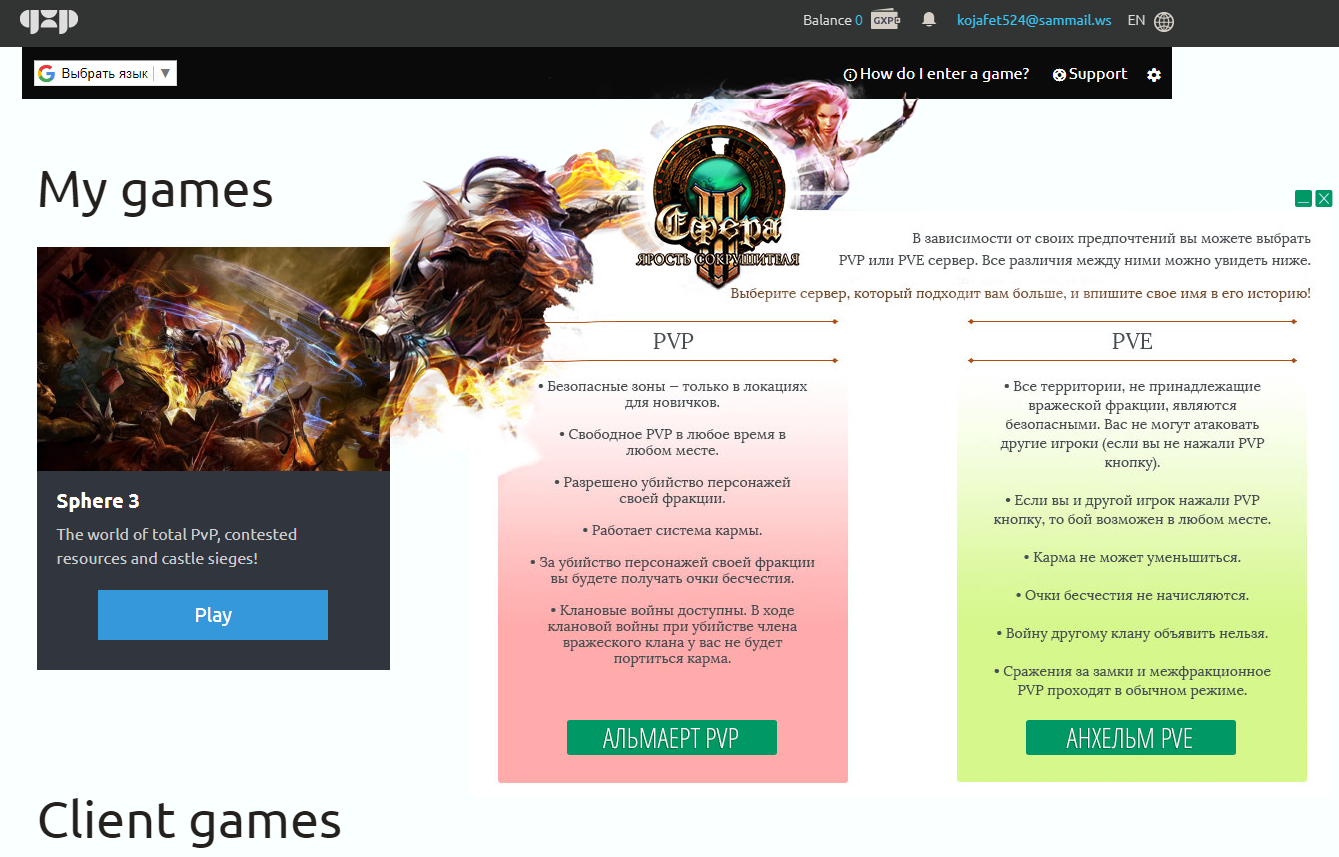The image size is (1339, 857).
Task: Choose the АНХЕЛЬМ PVE server
Action: tap(1131, 738)
